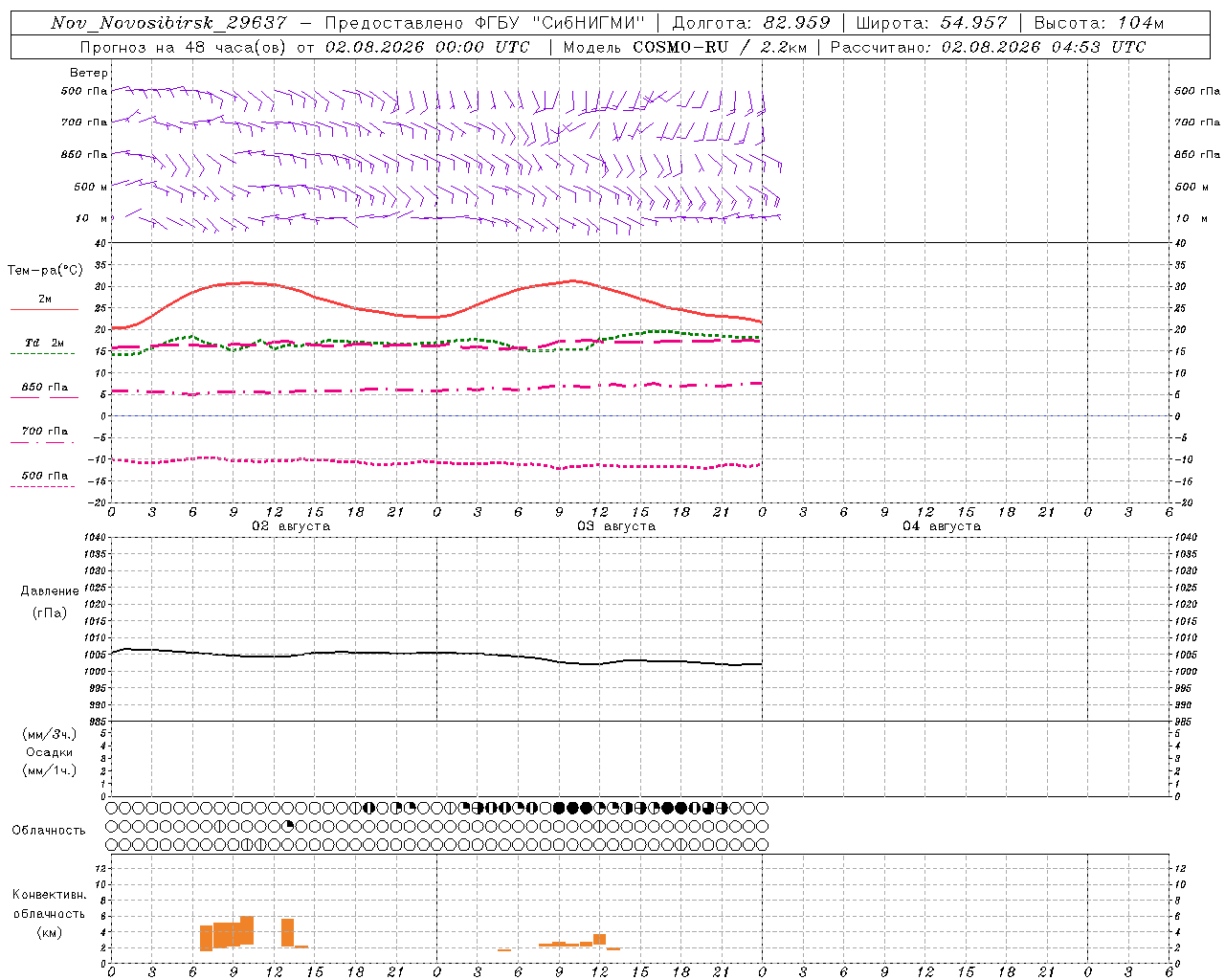Click the tallest orange convective cloud bar
1225x980 pixels.
(x=247, y=930)
